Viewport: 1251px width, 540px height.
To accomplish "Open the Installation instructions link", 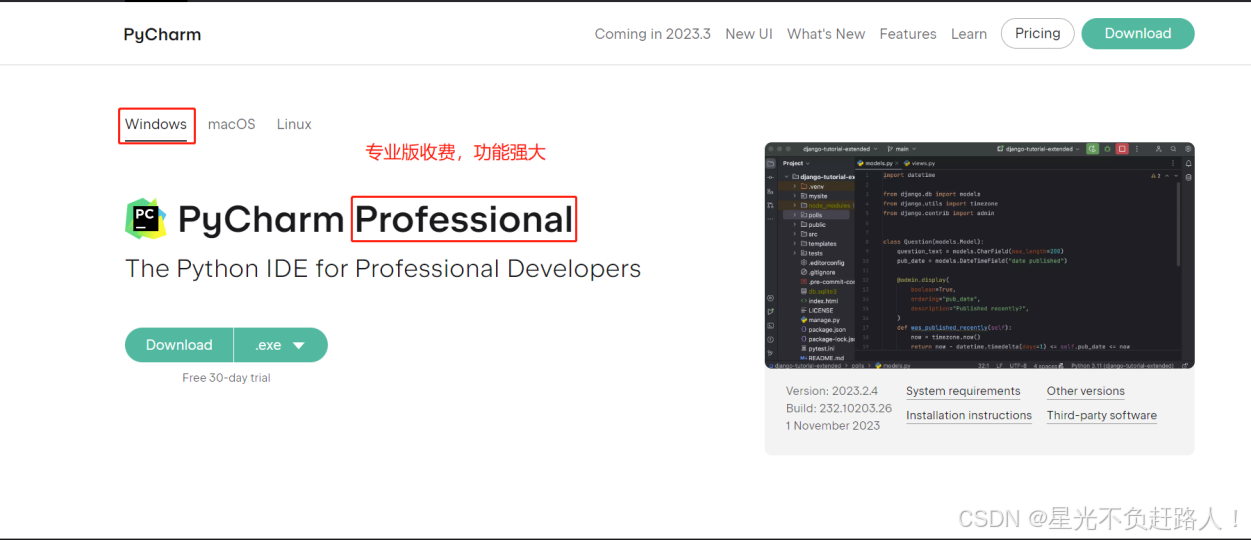I will click(x=969, y=415).
